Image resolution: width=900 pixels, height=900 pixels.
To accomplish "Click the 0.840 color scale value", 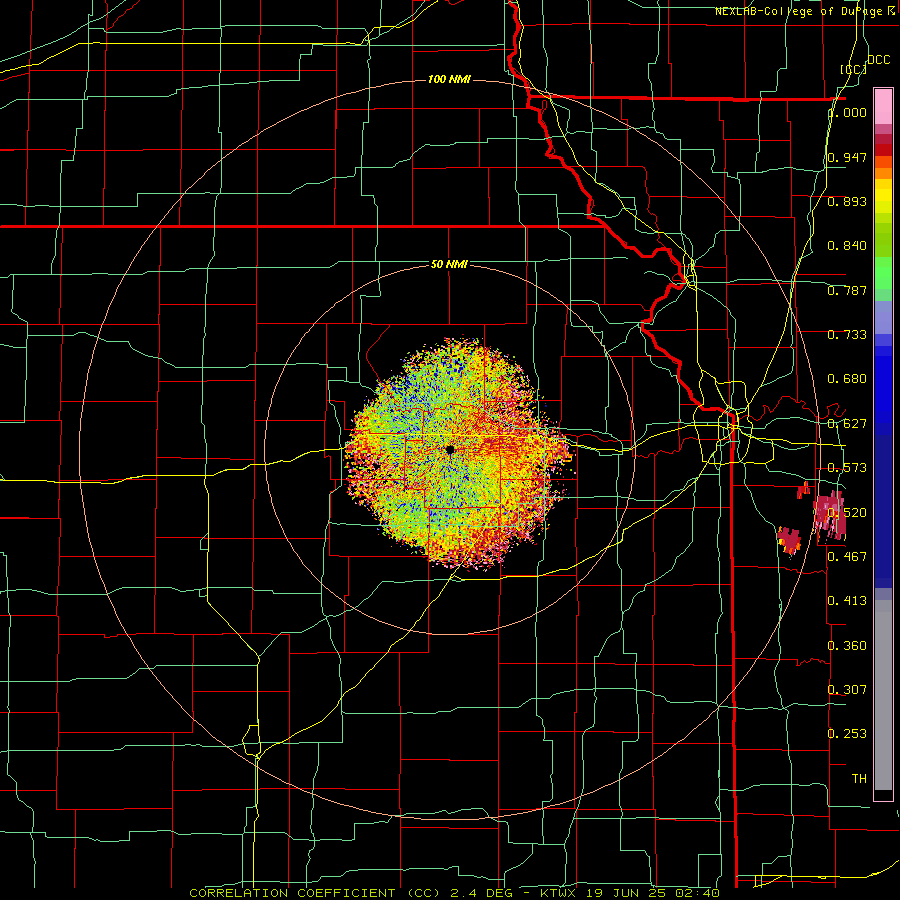I will (x=847, y=246).
